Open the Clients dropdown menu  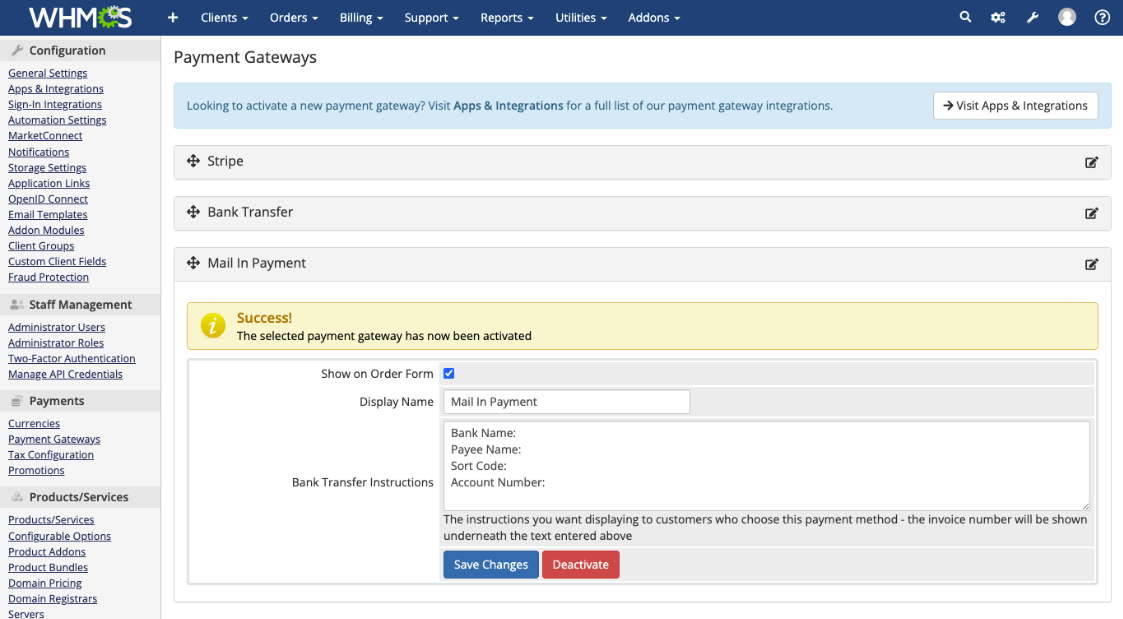(224, 17)
